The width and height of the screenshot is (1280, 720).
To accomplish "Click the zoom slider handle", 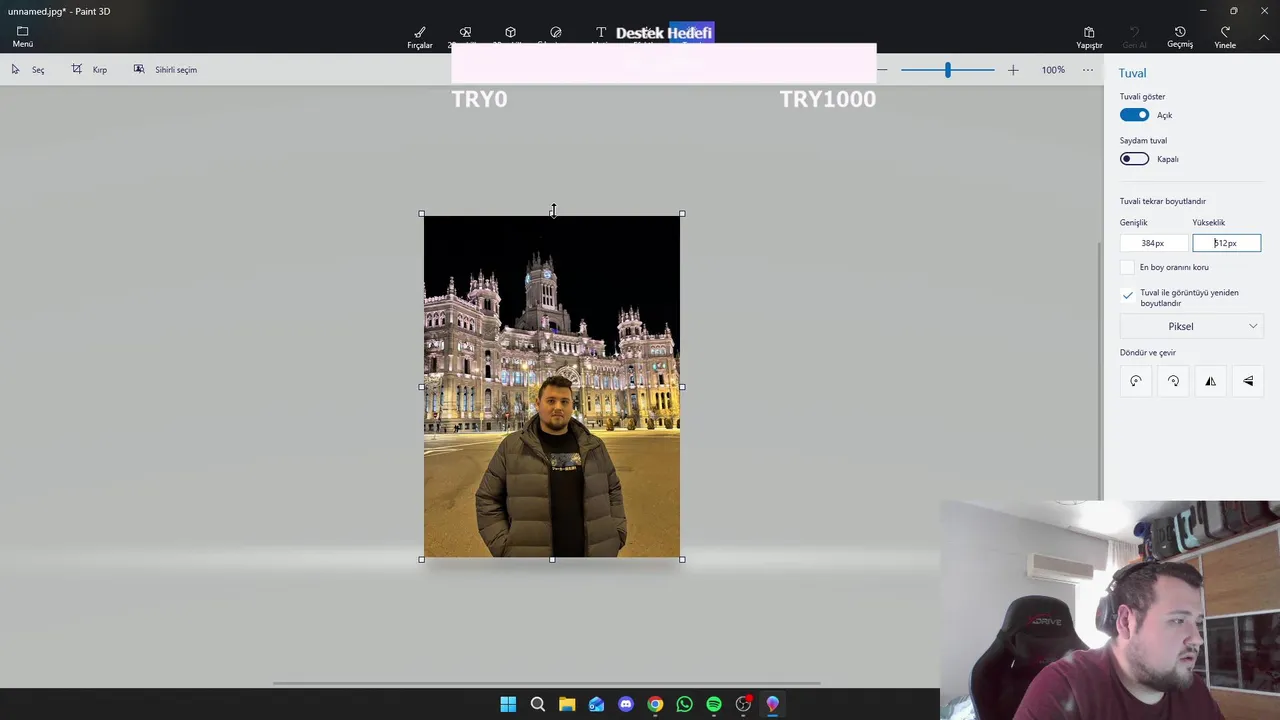I will [947, 70].
